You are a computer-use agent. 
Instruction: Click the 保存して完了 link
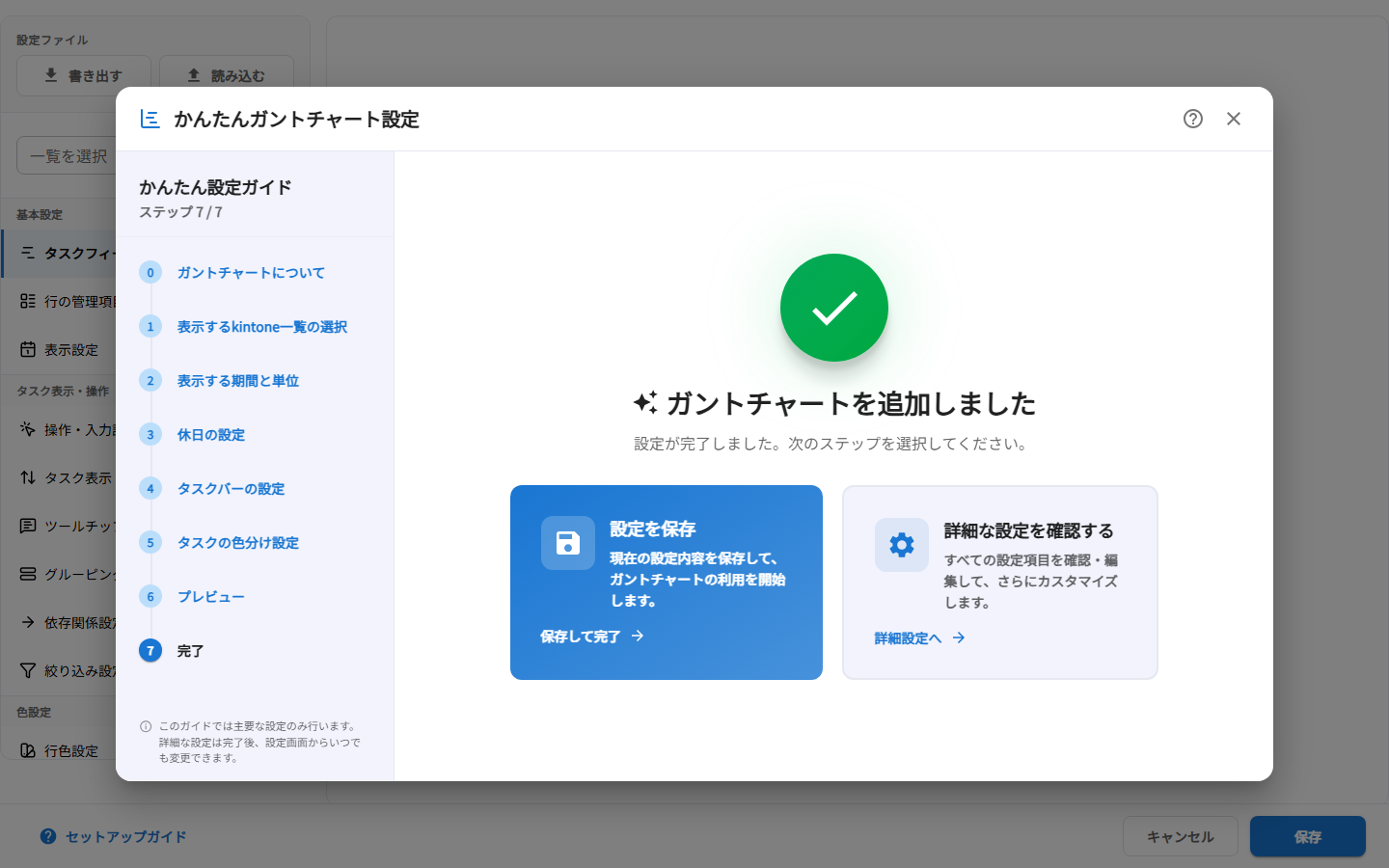(x=592, y=636)
